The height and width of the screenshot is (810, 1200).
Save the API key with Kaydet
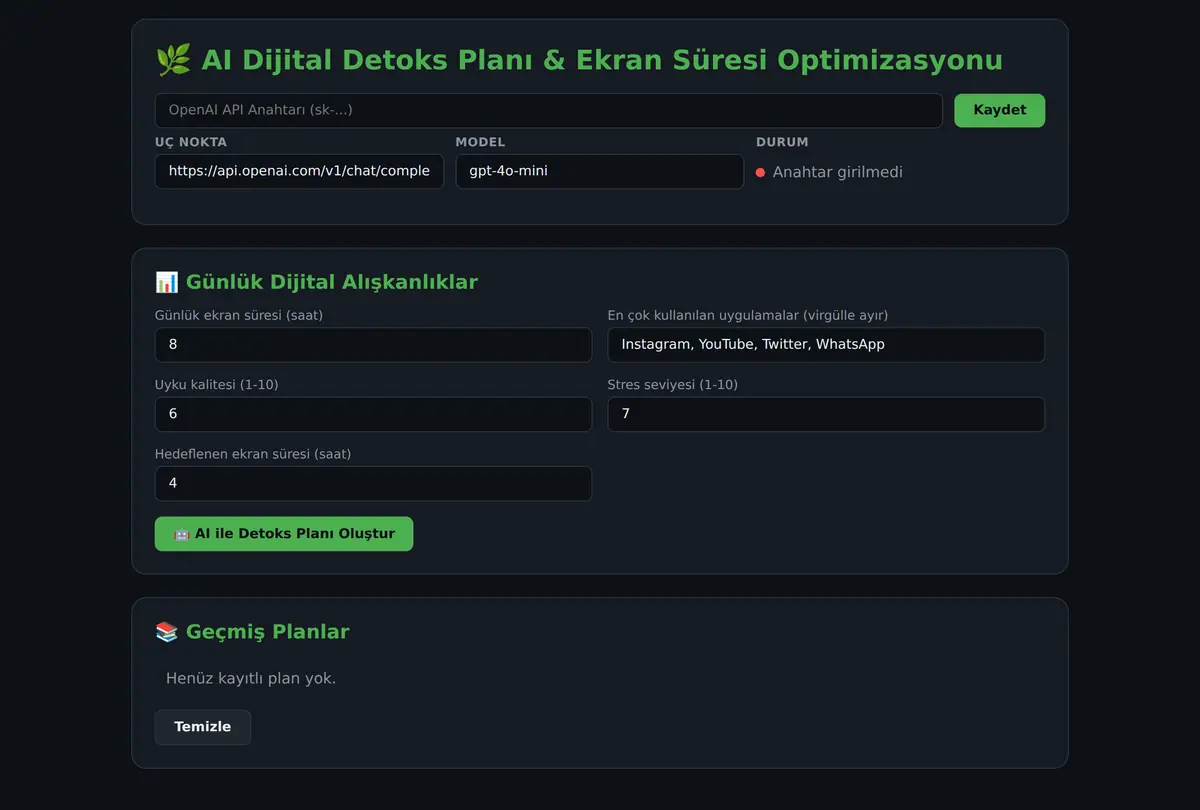point(999,110)
